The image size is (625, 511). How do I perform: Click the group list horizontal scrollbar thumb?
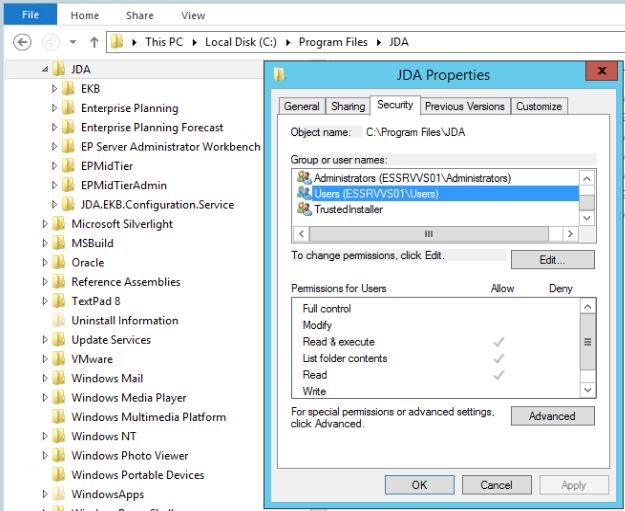pos(429,234)
